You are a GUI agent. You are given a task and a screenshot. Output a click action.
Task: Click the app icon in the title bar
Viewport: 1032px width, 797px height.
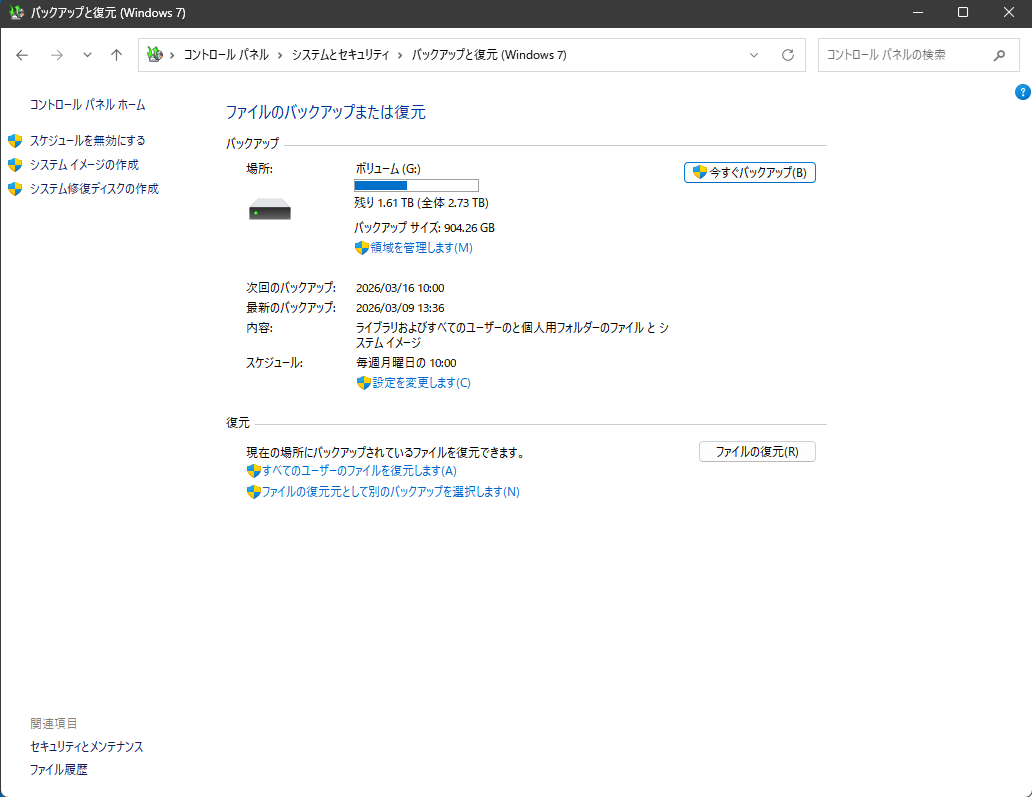[x=15, y=12]
